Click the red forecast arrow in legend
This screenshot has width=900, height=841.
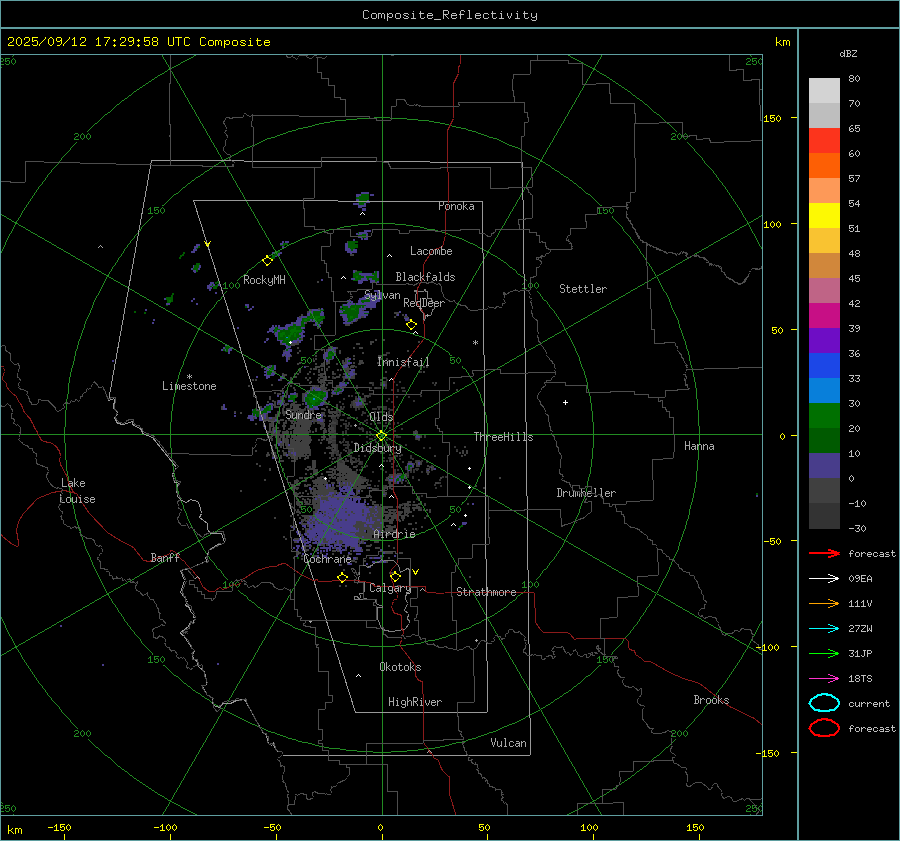pos(824,553)
